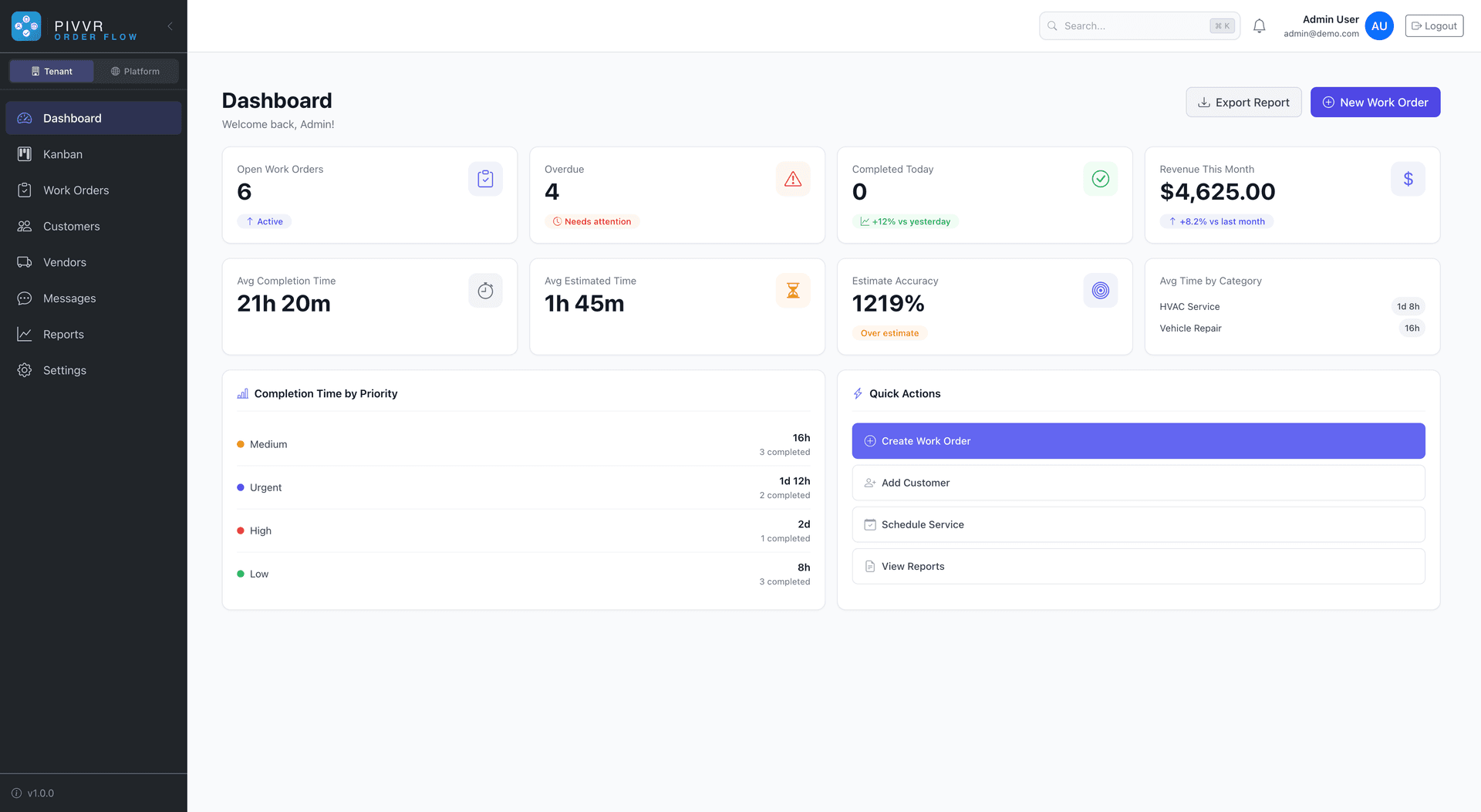Open the Kanban board from the sidebar
Image resolution: width=1481 pixels, height=812 pixels.
click(x=62, y=153)
